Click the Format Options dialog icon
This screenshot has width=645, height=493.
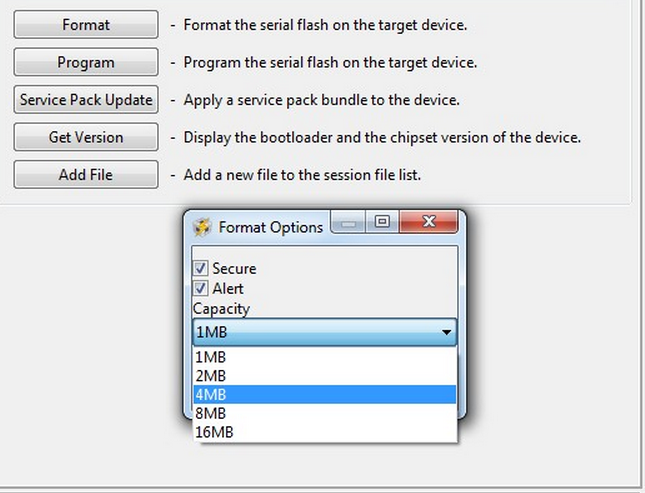point(203,227)
